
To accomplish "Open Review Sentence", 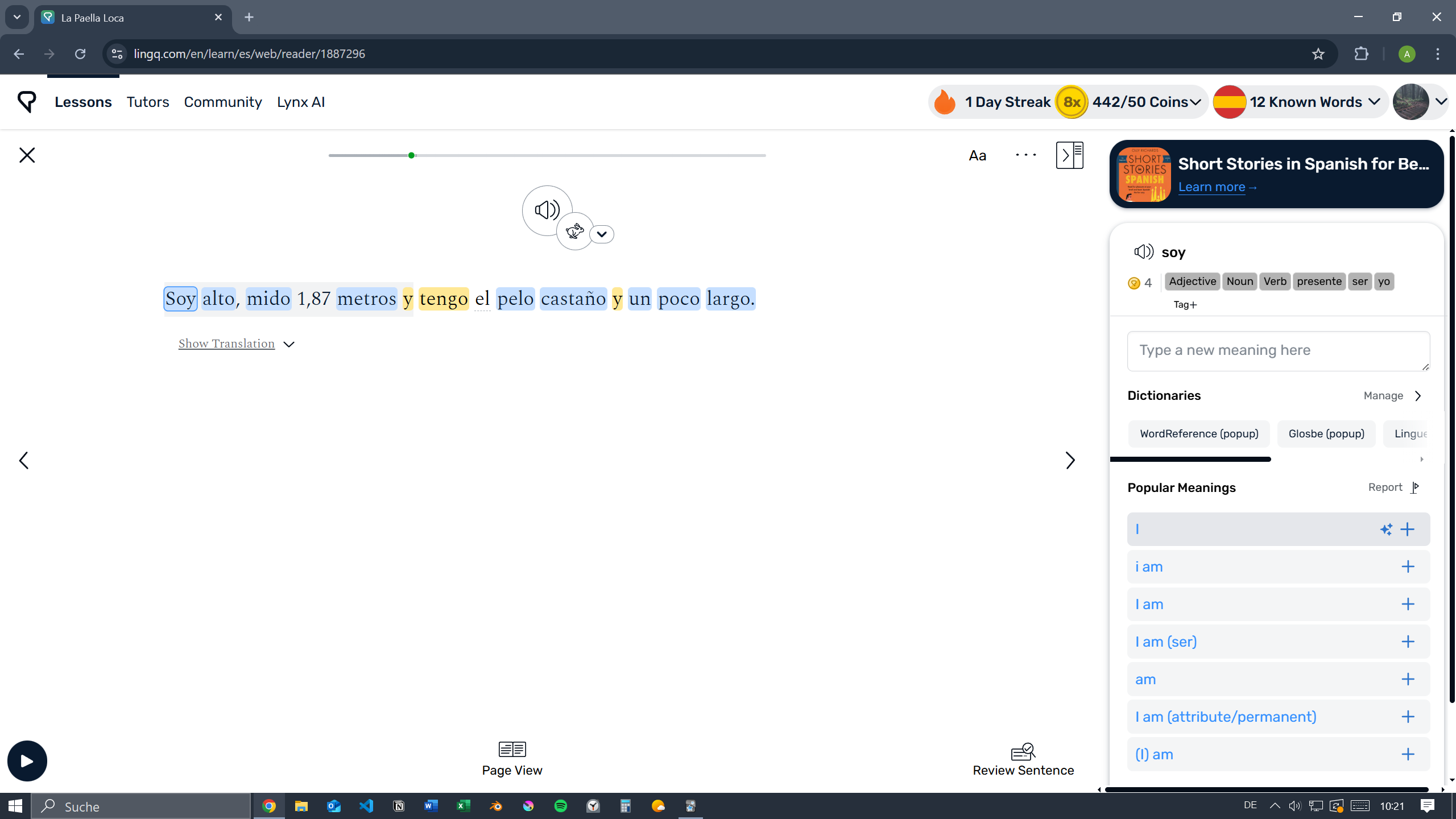I will 1023,760.
